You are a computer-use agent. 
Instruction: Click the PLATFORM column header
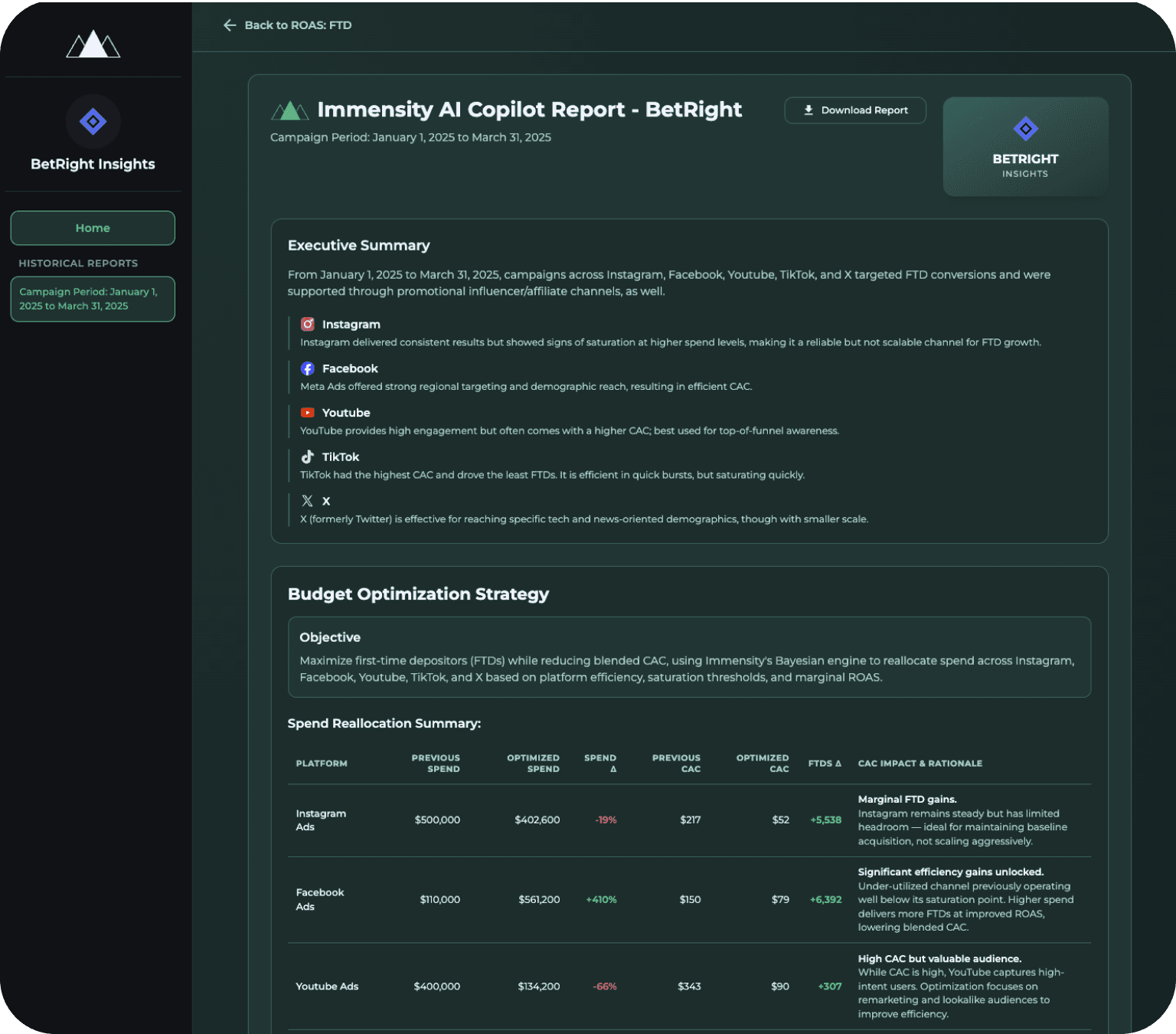coord(322,764)
